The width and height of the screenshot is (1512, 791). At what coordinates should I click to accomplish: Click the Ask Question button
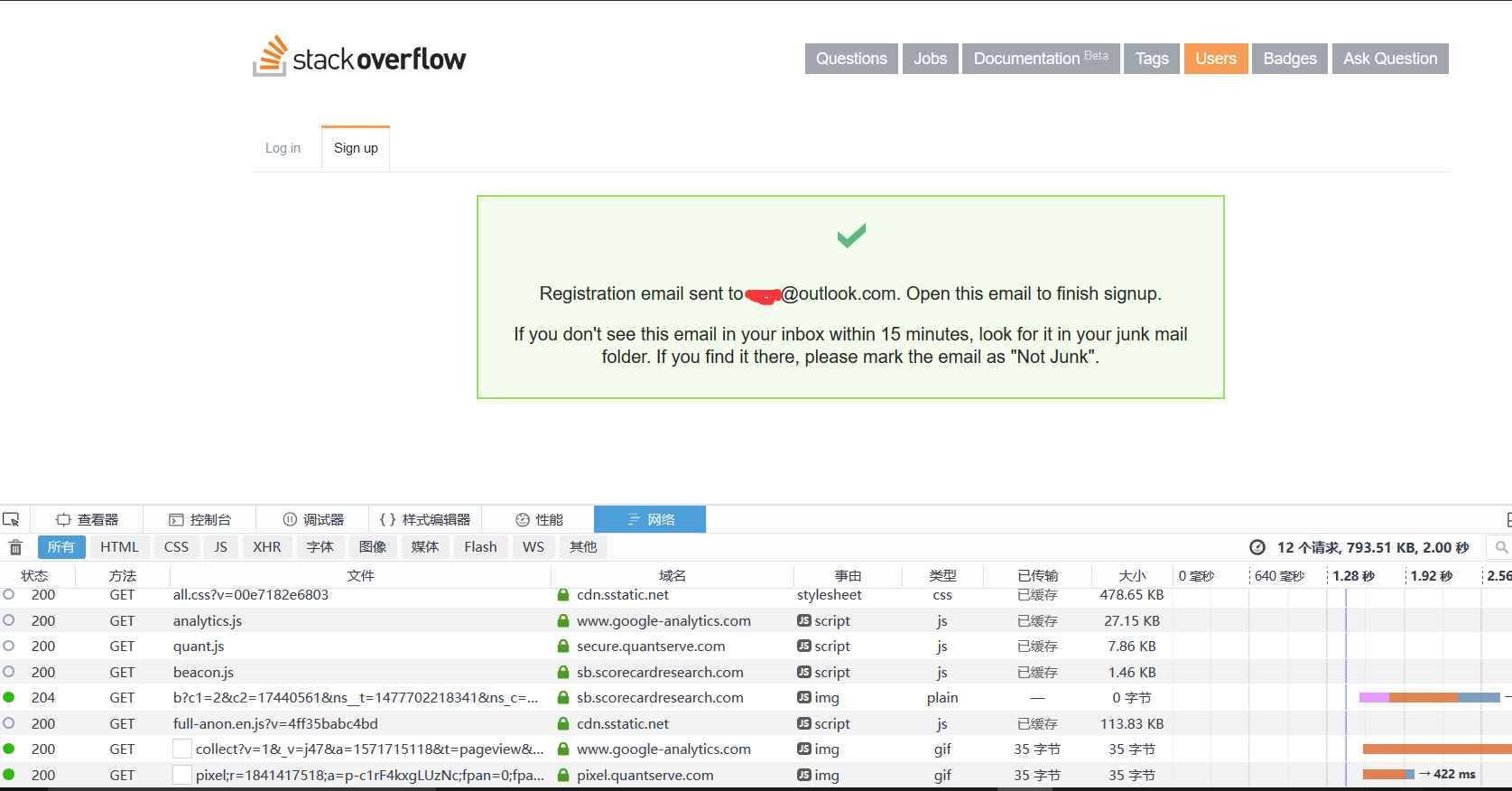click(x=1390, y=59)
